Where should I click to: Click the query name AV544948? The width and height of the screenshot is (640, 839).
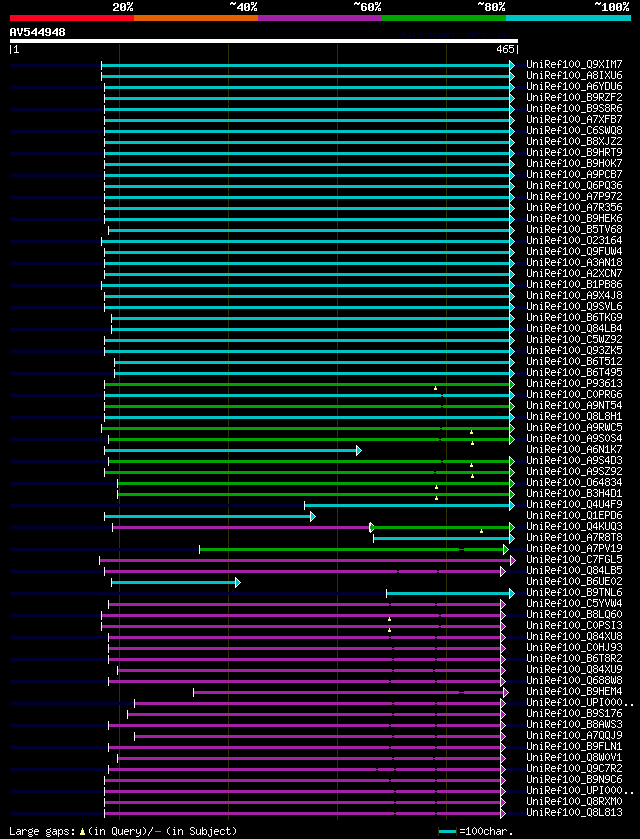point(37,32)
